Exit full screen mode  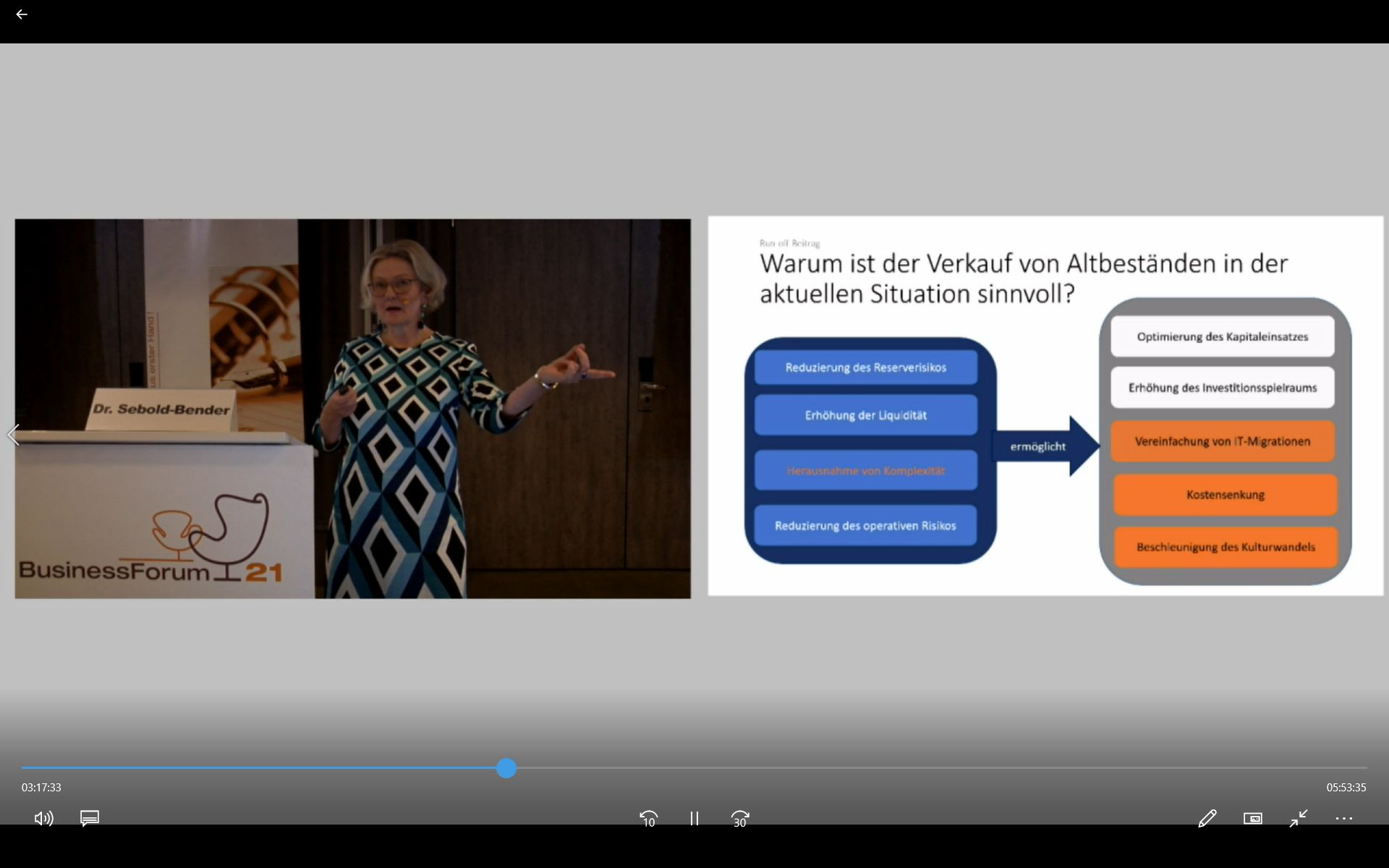(1299, 818)
